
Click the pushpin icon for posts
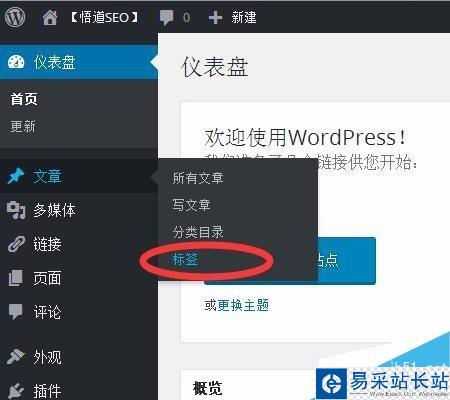click(x=16, y=176)
